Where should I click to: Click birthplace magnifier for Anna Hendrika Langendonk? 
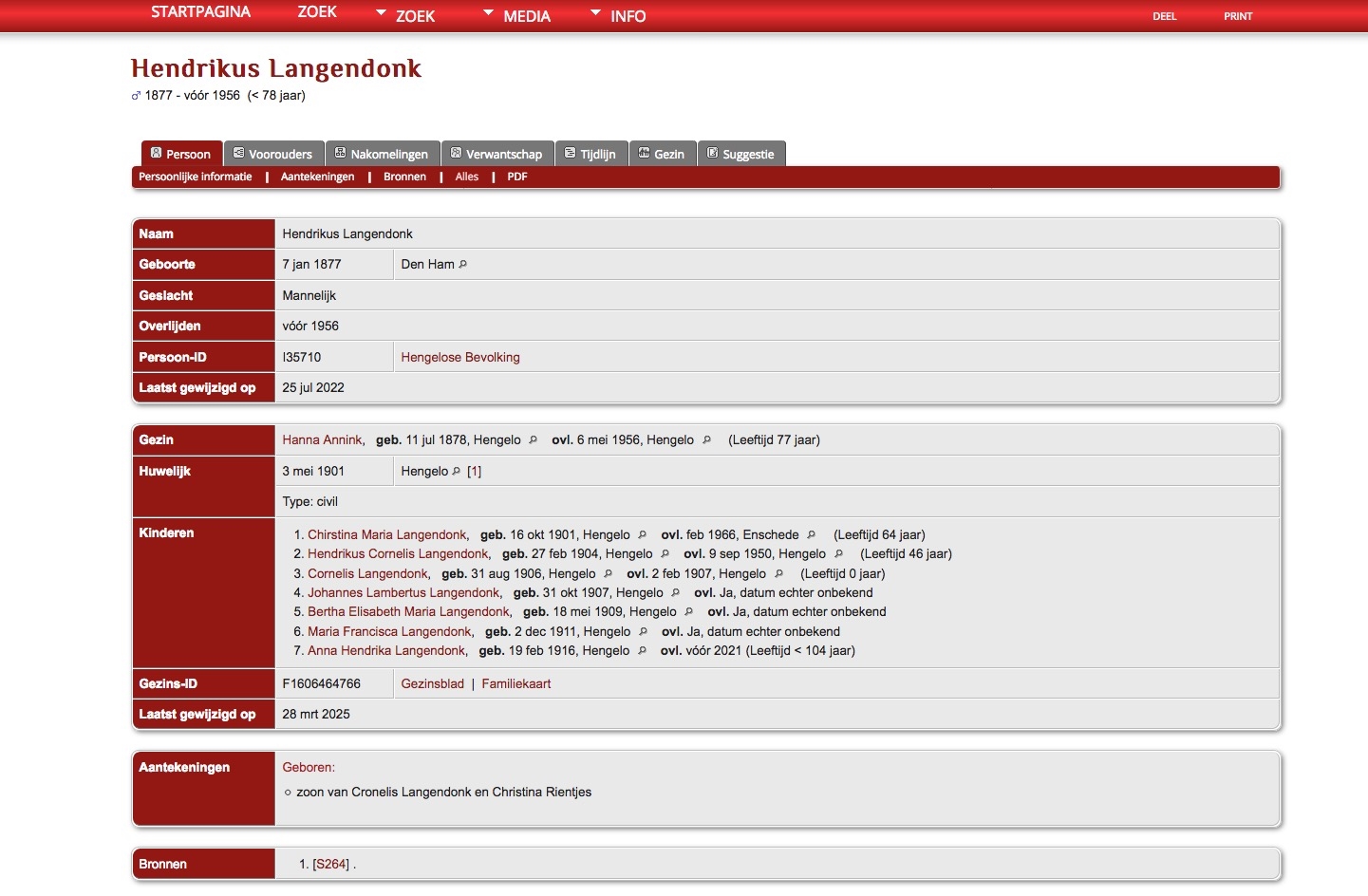tap(642, 651)
